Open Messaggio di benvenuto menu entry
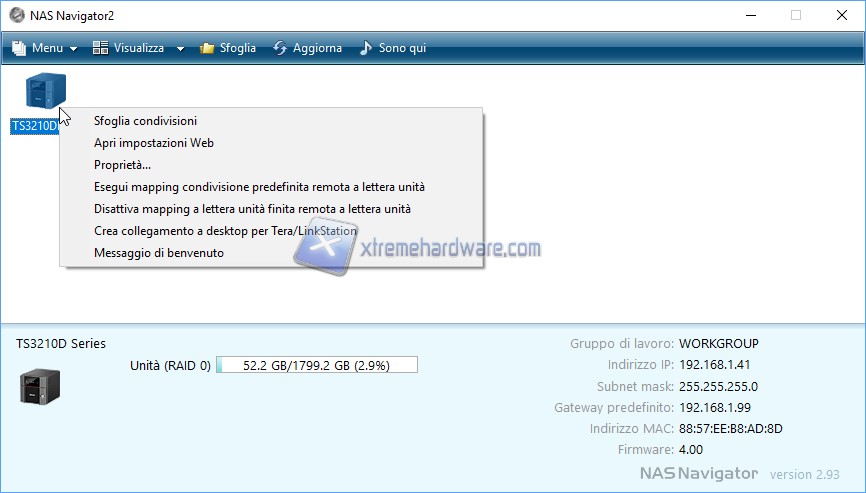The image size is (866, 493). 158,253
